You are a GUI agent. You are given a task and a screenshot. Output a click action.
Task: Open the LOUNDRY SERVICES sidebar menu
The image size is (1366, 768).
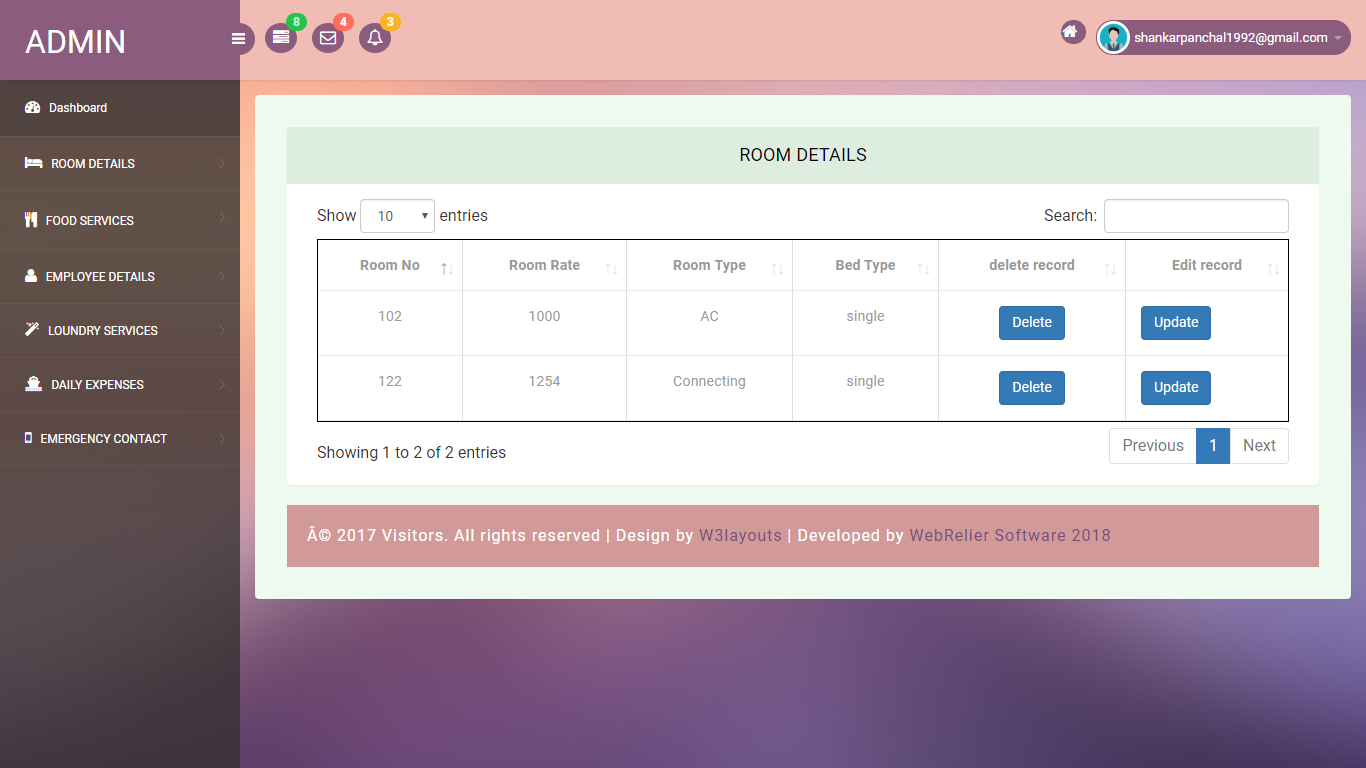[x=120, y=330]
